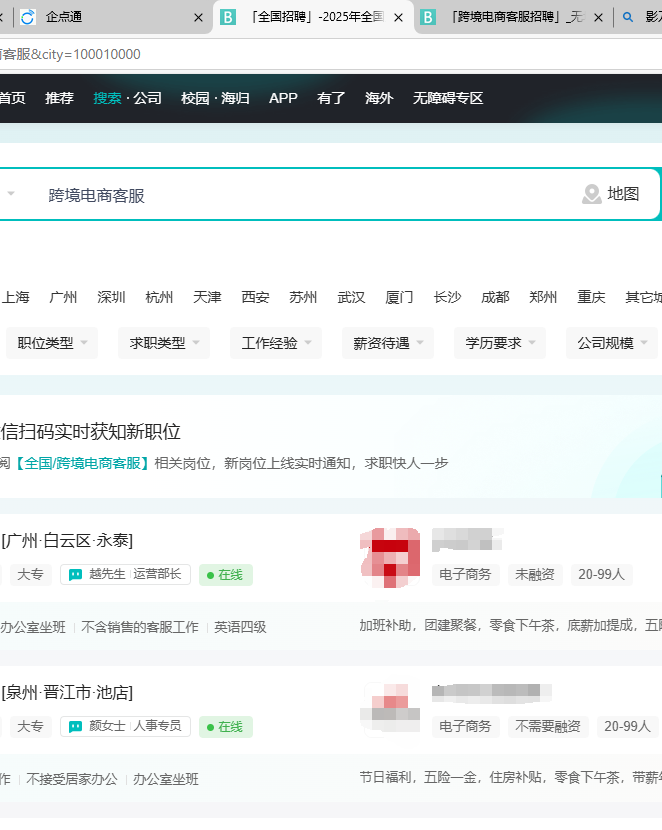This screenshot has height=830, width=662.
Task: Select 杭州 from city list
Action: 159,297
